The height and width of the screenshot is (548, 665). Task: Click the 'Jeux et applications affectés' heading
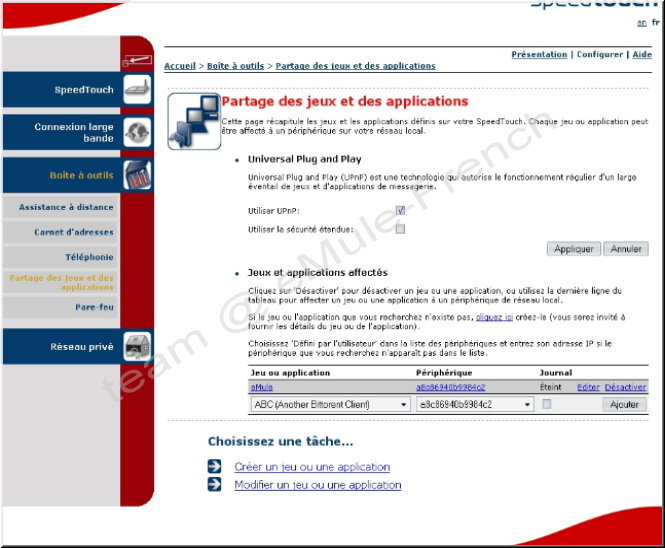(x=318, y=272)
